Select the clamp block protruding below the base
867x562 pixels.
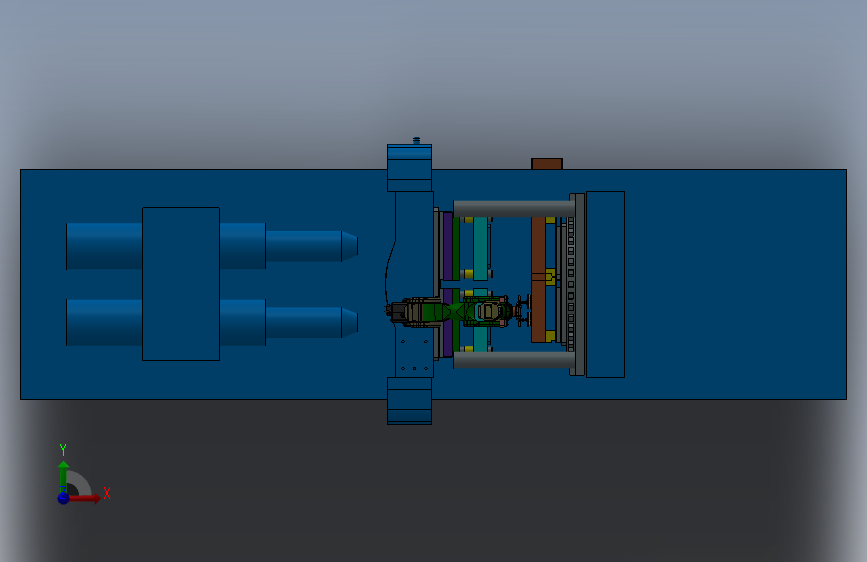[409, 401]
